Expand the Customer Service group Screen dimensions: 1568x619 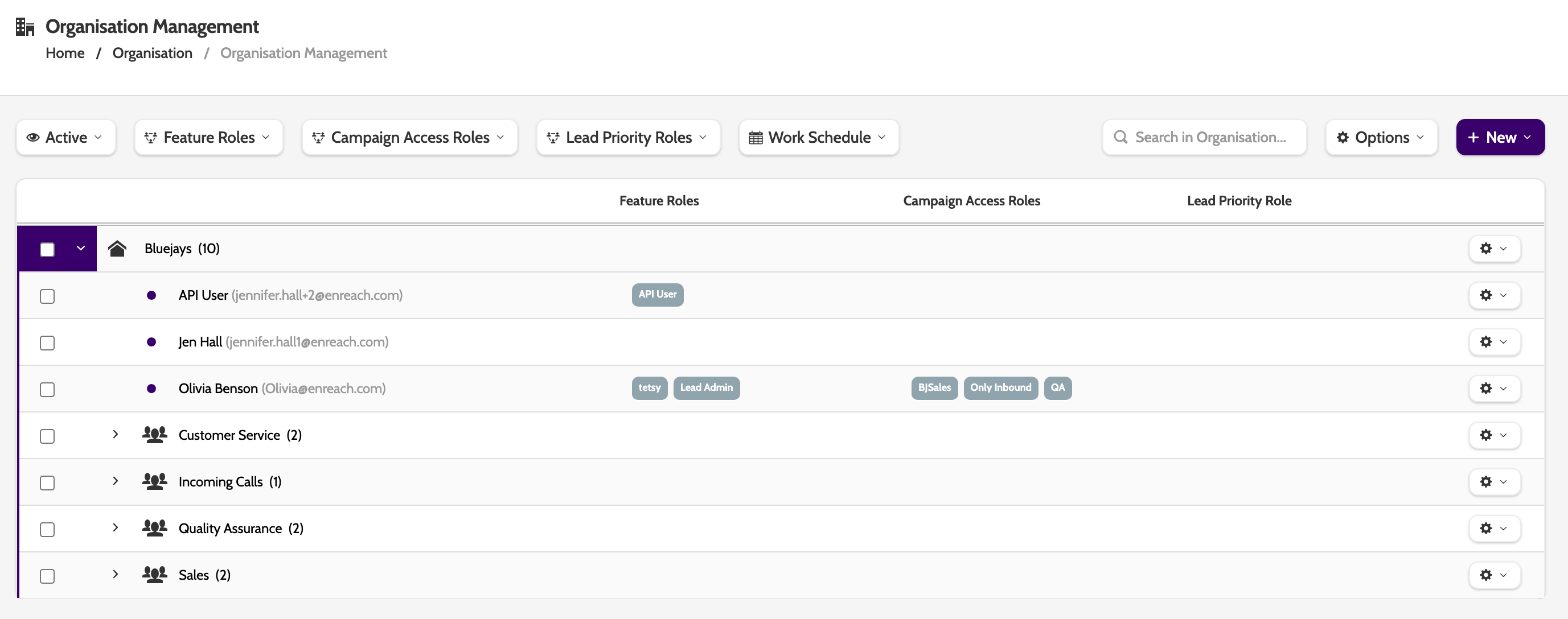(115, 434)
